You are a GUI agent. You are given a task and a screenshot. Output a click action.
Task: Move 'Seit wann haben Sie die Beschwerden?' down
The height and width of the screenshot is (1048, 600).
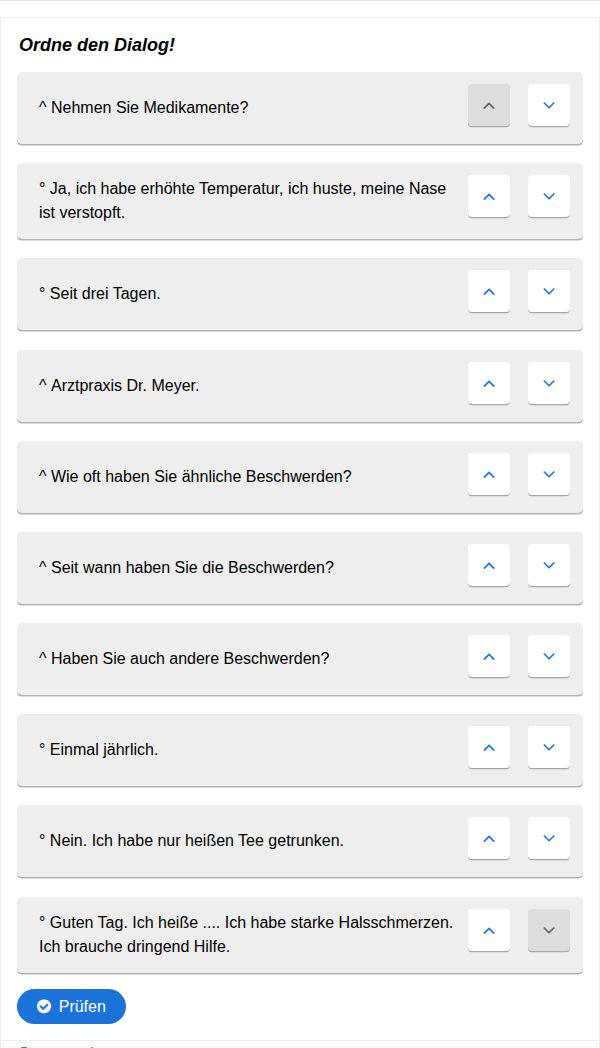point(548,565)
